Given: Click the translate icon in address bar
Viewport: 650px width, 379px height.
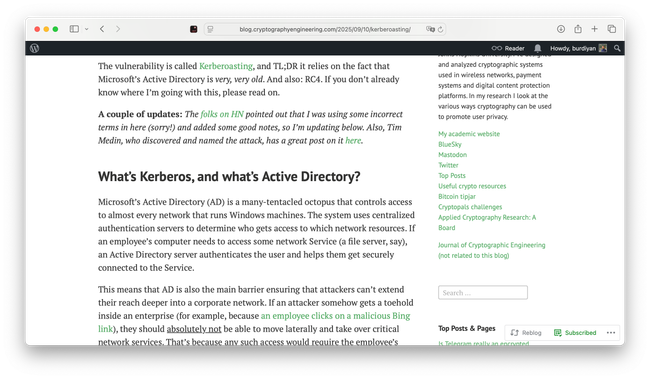Looking at the screenshot, I should tap(430, 29).
